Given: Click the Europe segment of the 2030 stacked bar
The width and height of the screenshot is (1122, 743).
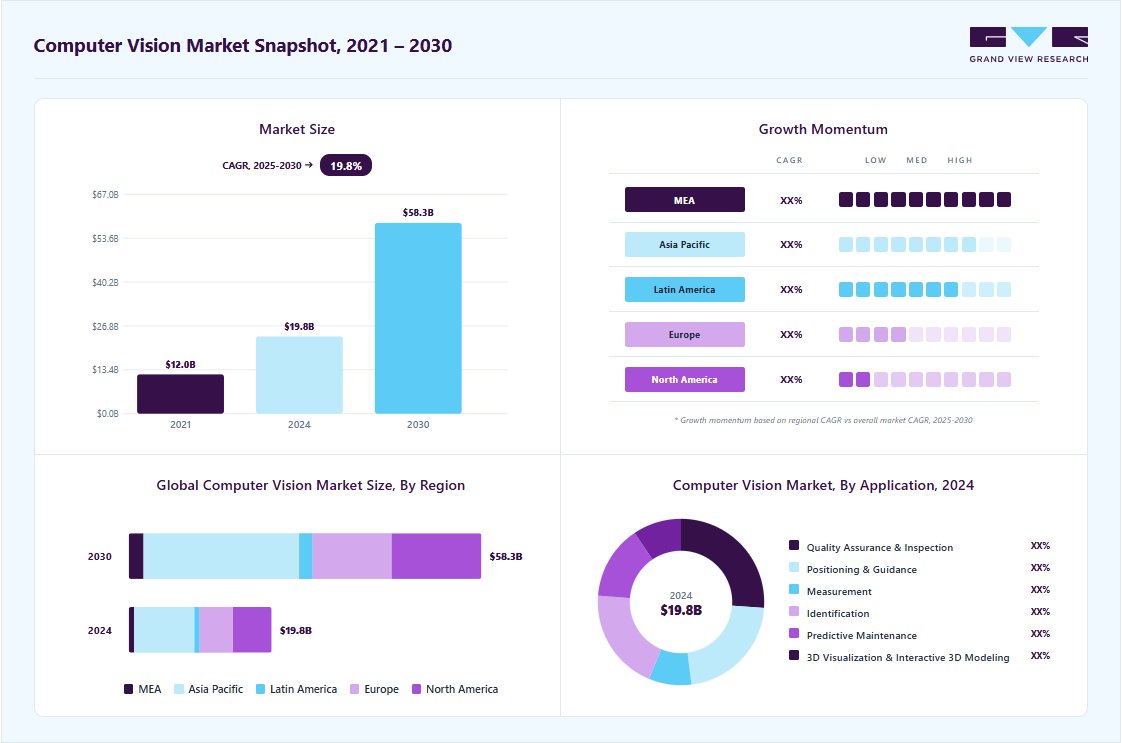Looking at the screenshot, I should coord(352,556).
